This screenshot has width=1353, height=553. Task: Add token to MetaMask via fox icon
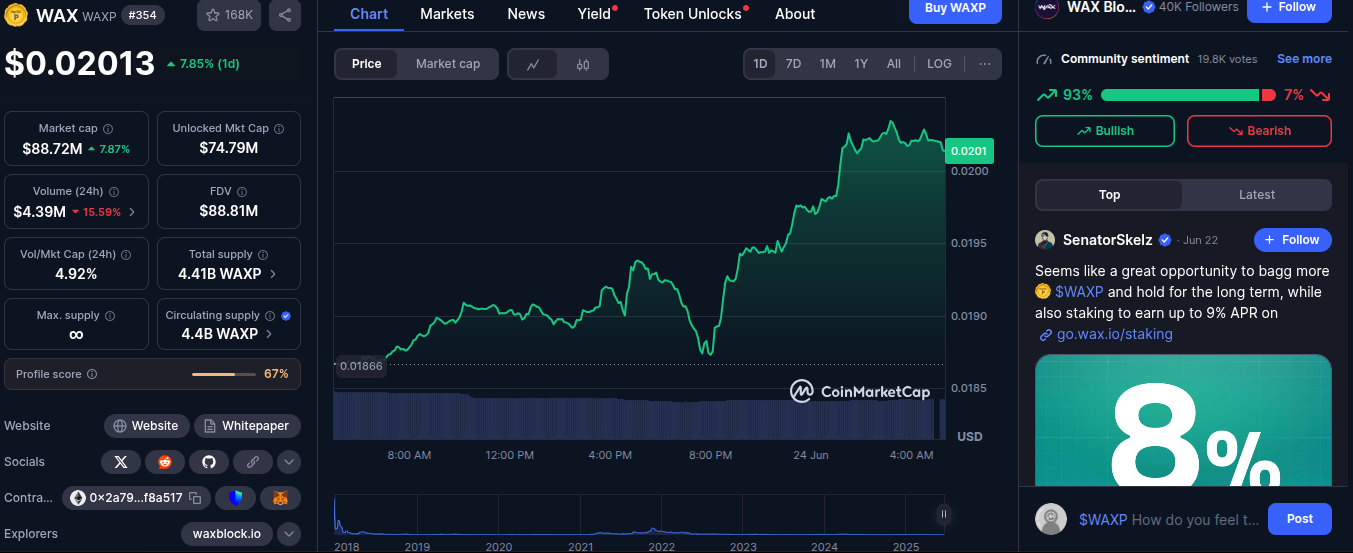click(281, 498)
